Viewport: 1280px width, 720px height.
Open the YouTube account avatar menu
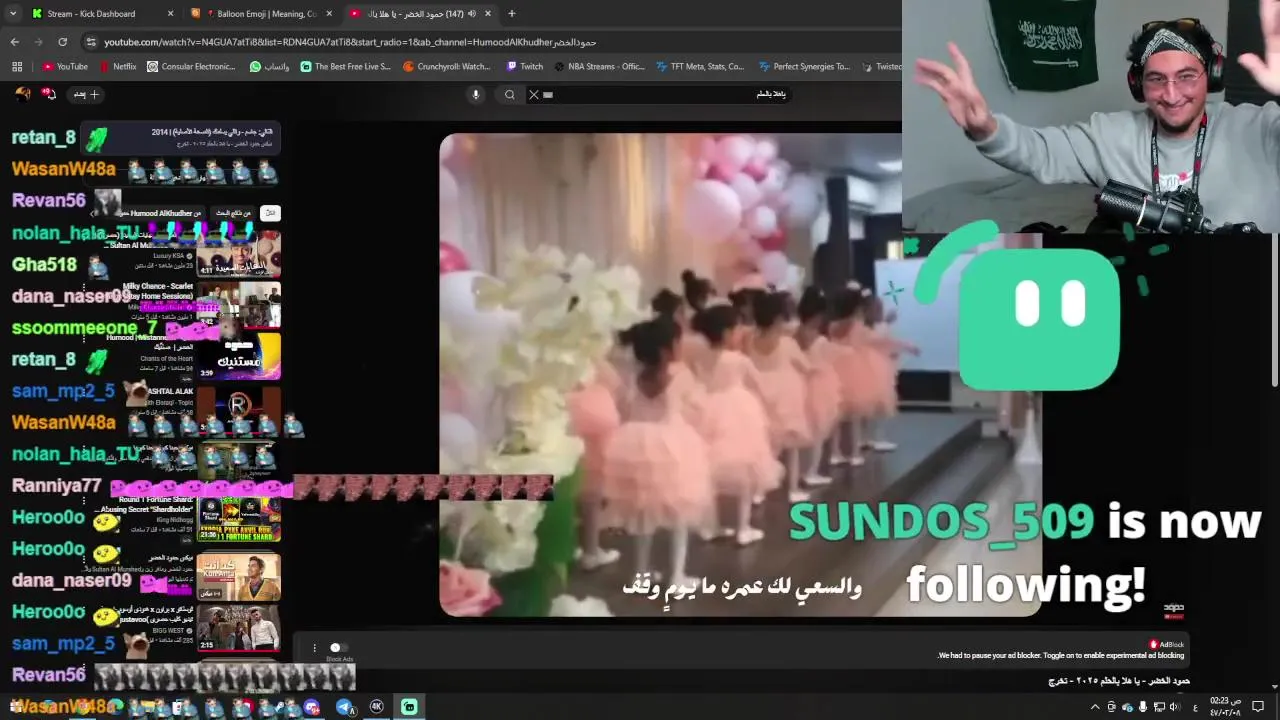pyautogui.click(x=22, y=94)
